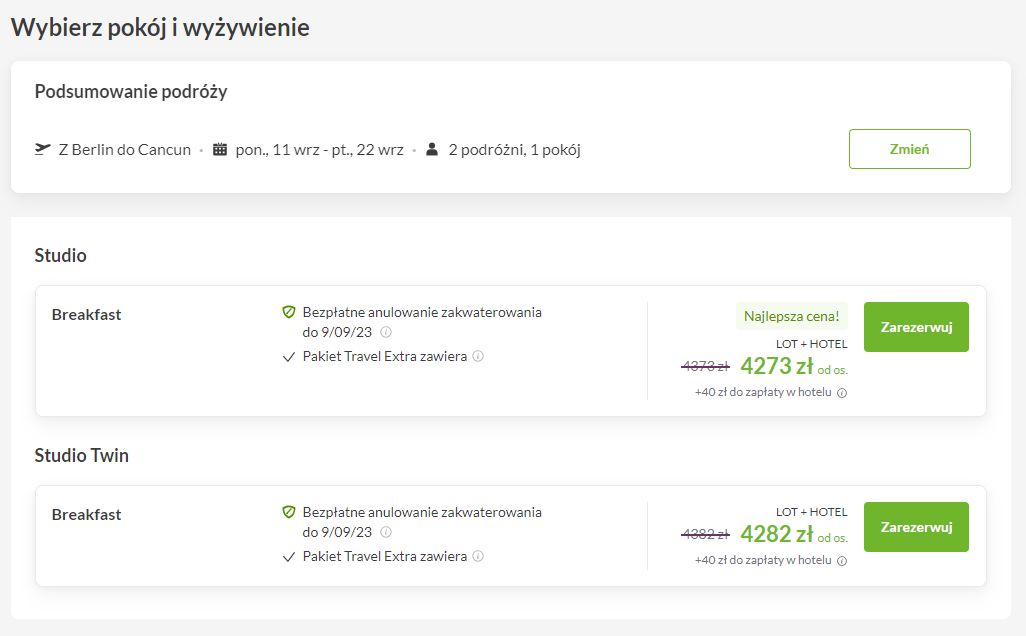Click 'Podsumowanie podróży' heading

click(x=131, y=92)
